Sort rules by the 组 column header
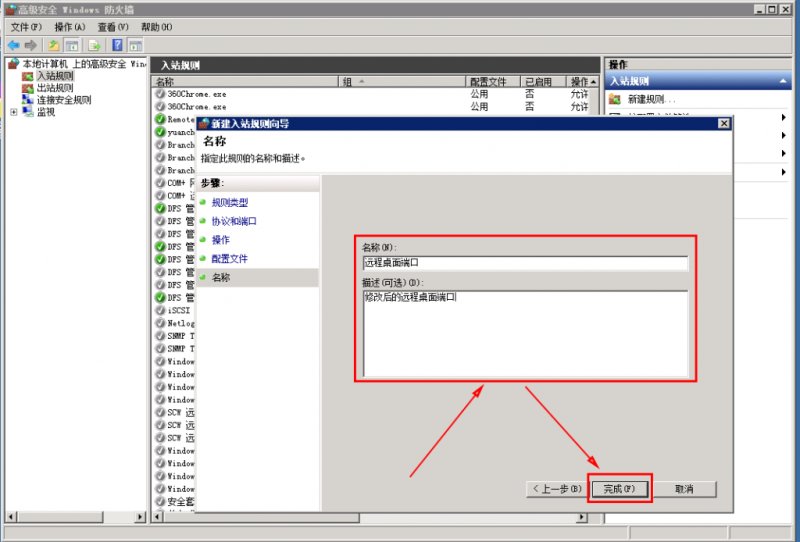This screenshot has width=800, height=542. [402, 82]
